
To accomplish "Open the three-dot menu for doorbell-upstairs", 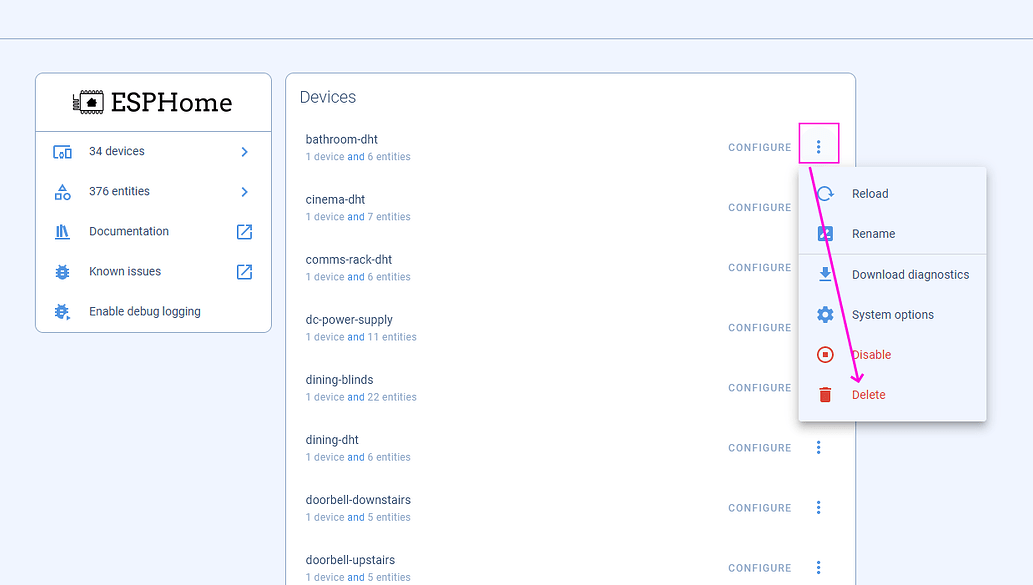I will point(819,567).
